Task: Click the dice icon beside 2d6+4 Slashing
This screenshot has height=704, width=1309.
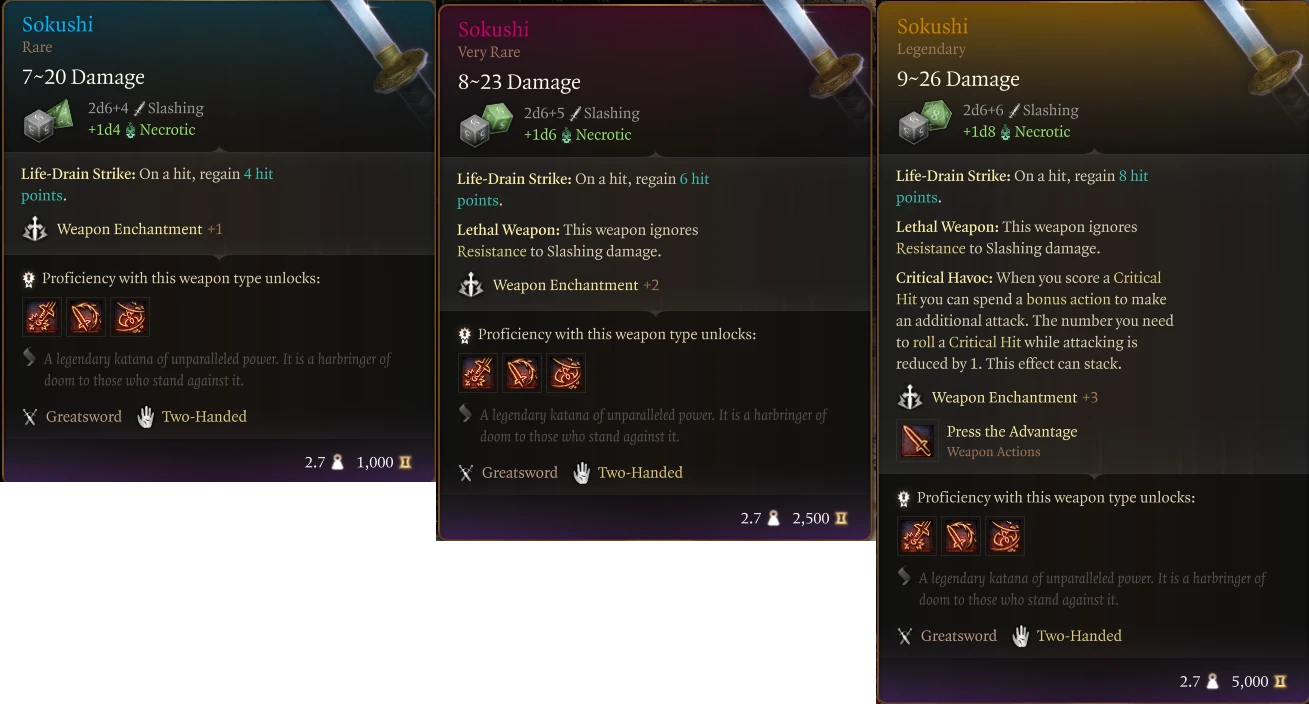Action: click(x=47, y=120)
